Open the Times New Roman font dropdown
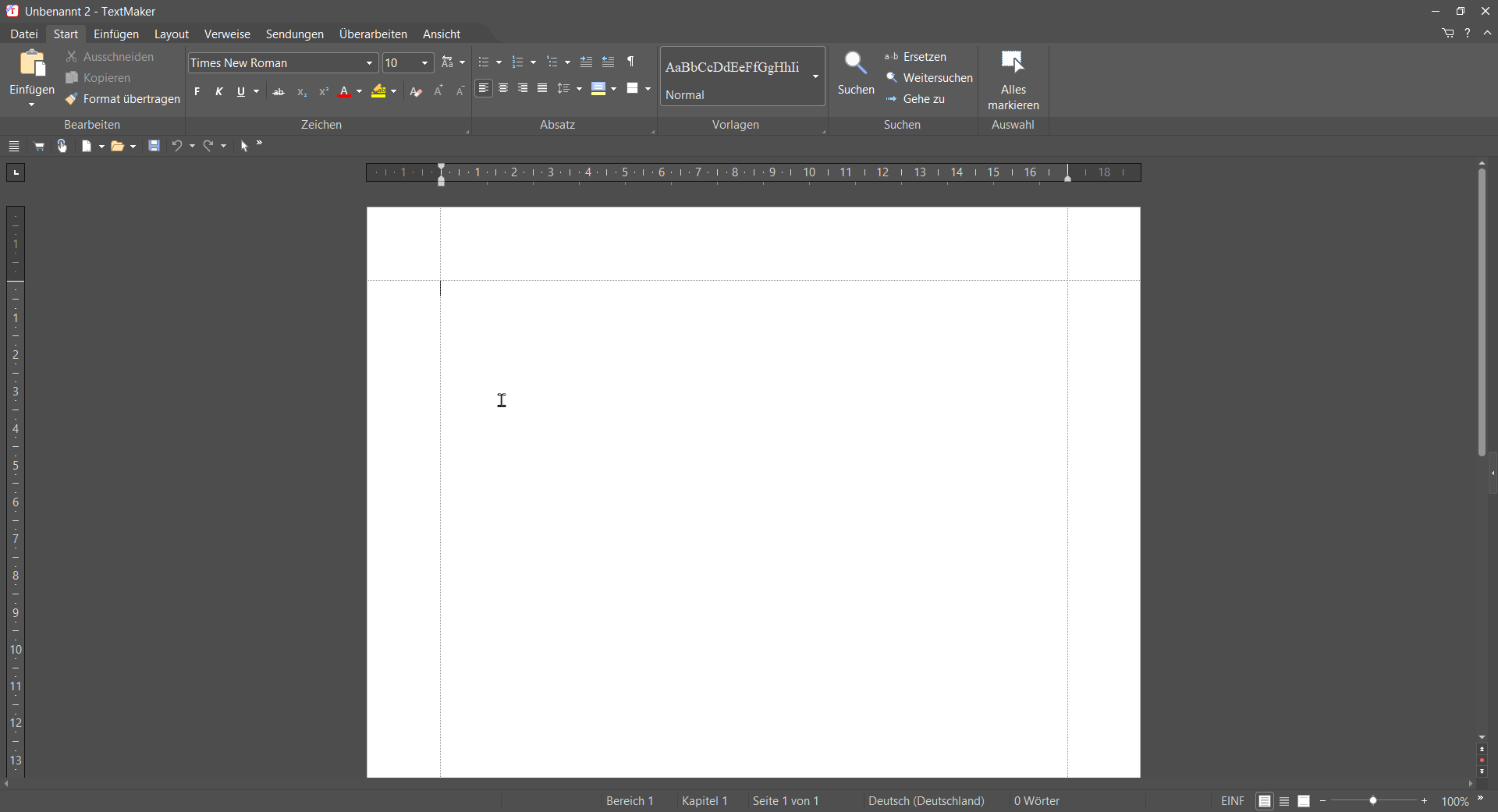1498x812 pixels. coord(369,62)
